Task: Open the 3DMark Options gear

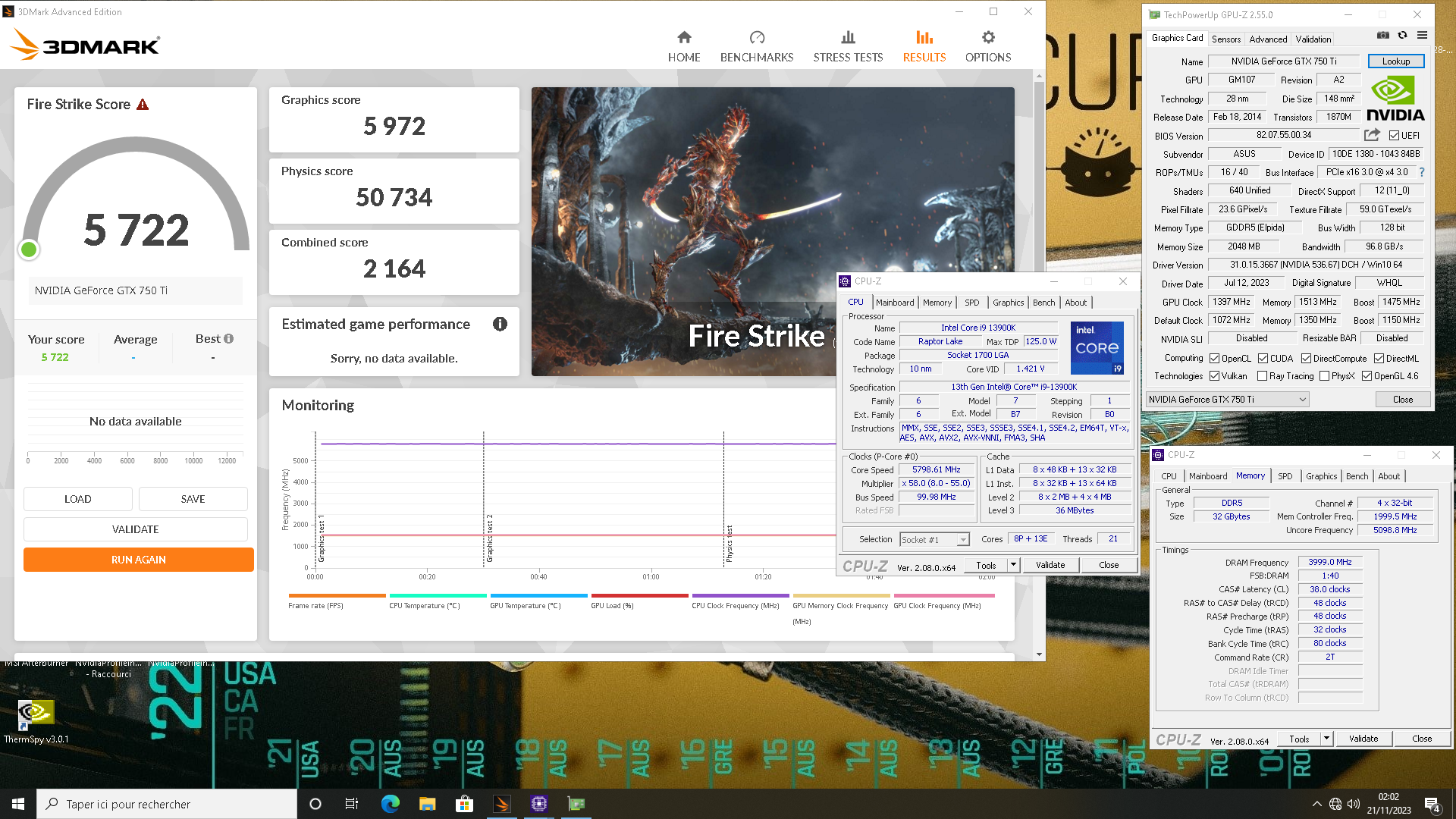Action: click(988, 47)
